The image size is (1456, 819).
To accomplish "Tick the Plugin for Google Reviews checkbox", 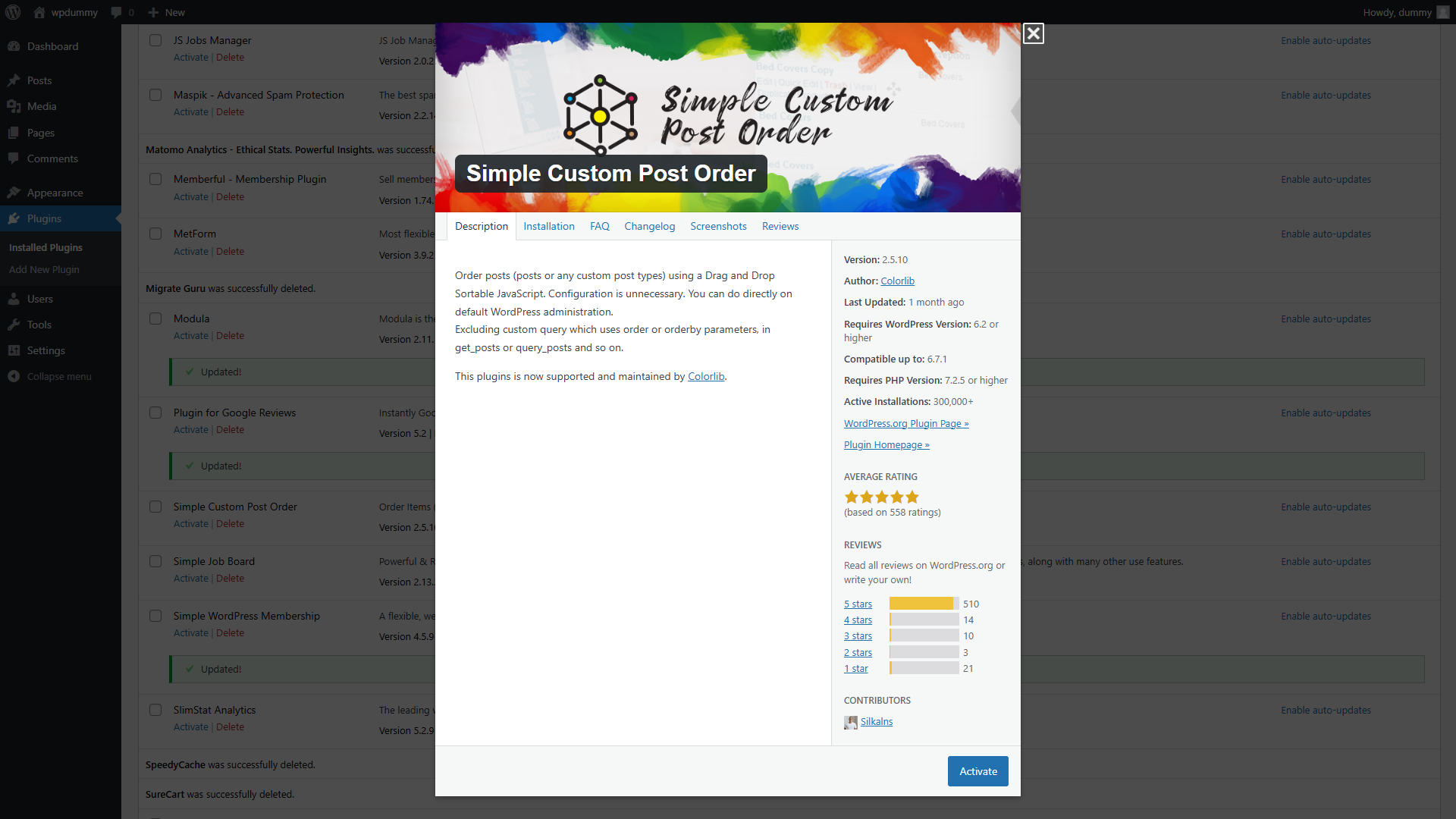I will (x=155, y=413).
